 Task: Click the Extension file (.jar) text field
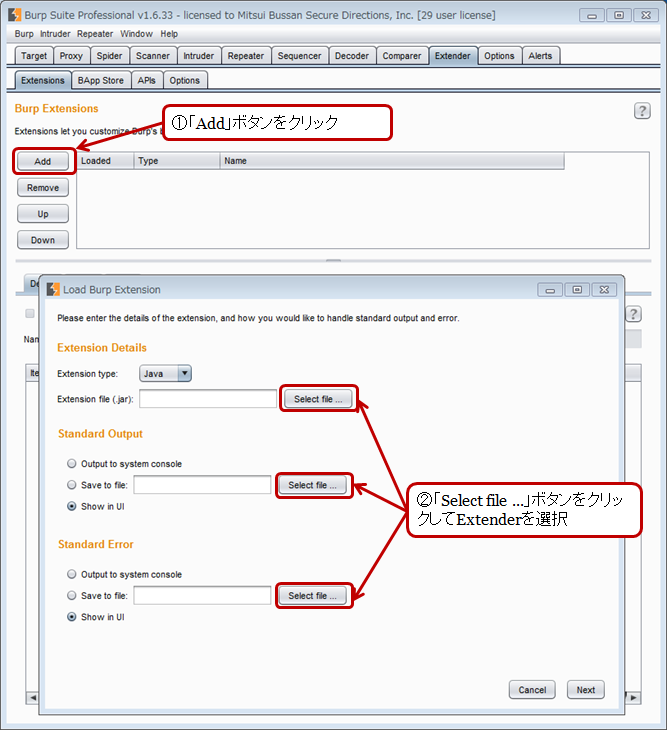208,399
